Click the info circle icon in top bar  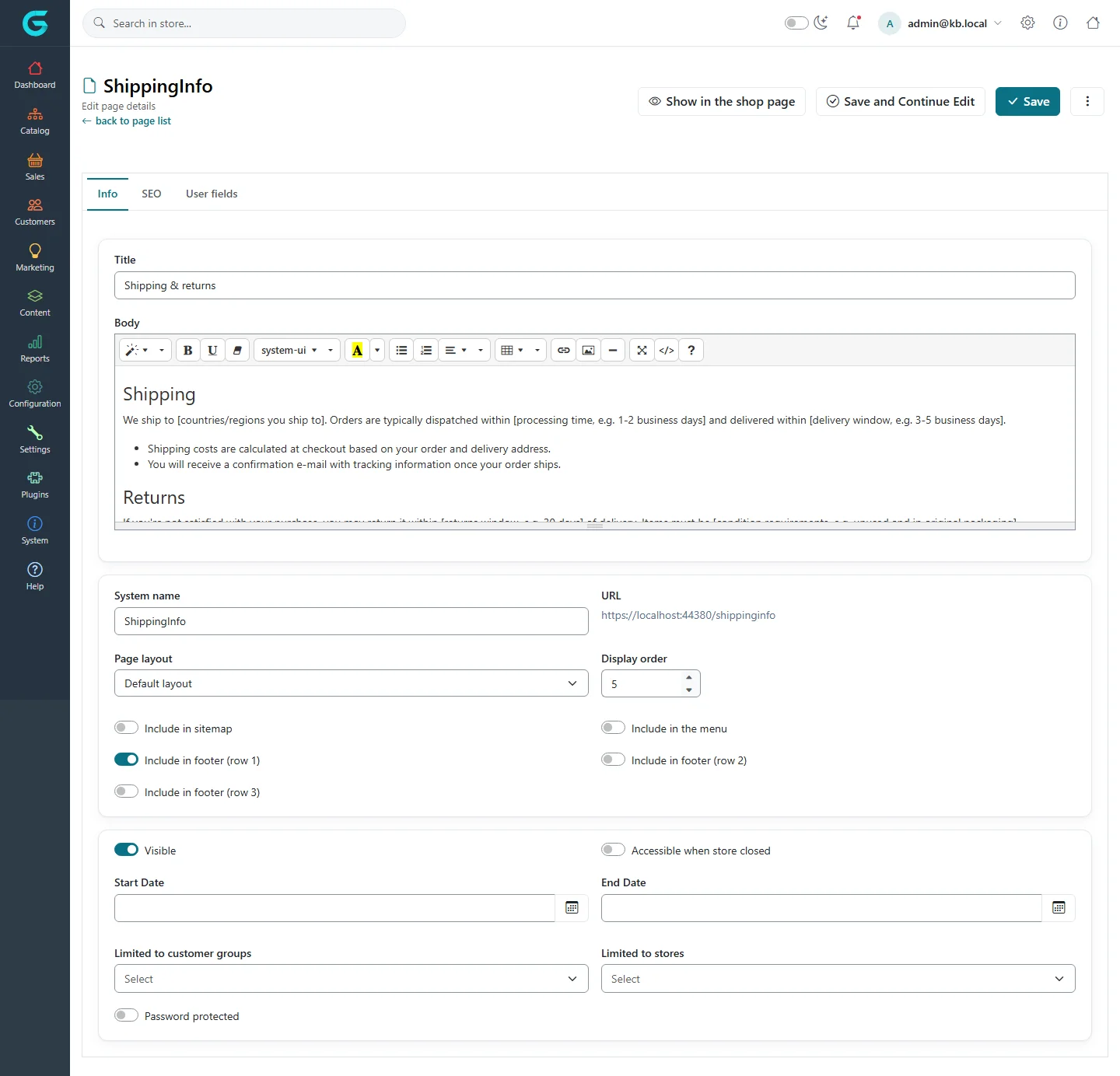(x=1060, y=23)
